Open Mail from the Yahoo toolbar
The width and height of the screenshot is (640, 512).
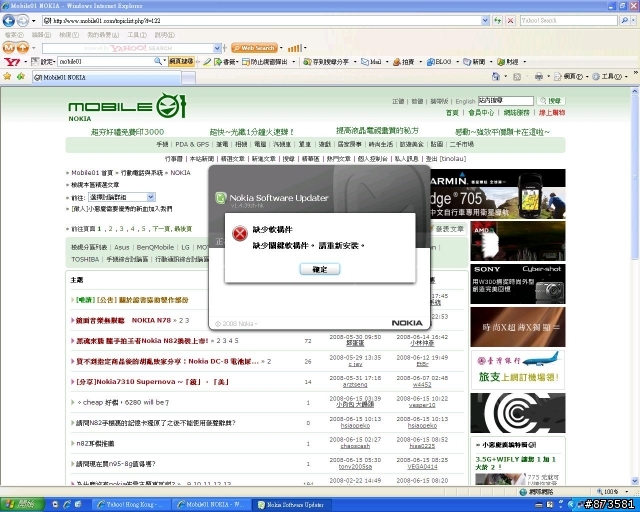click(371, 62)
